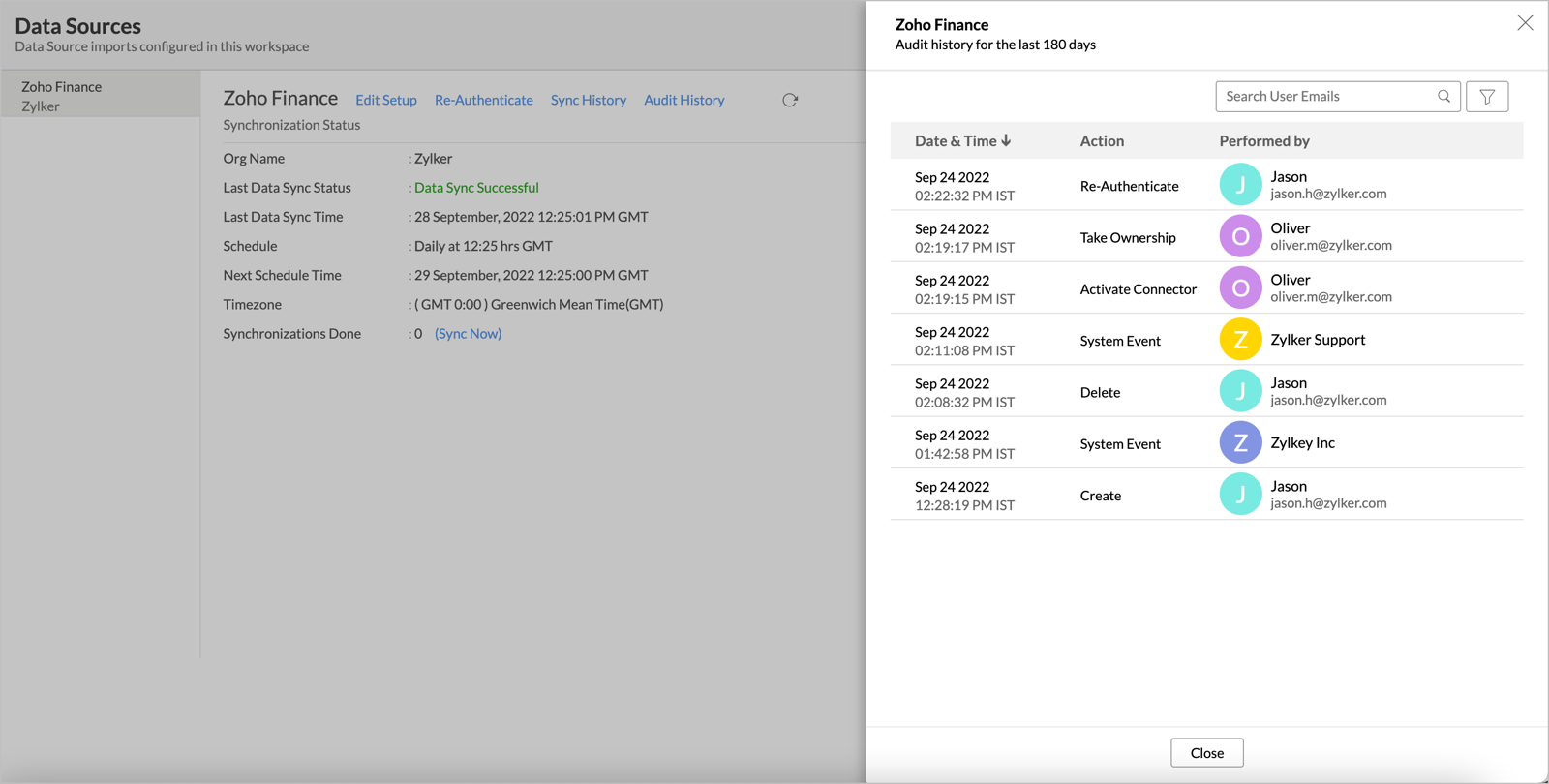Screen dimensions: 1549x784
Task: Click Oliver's avatar in Take Ownership row
Action: (1240, 236)
